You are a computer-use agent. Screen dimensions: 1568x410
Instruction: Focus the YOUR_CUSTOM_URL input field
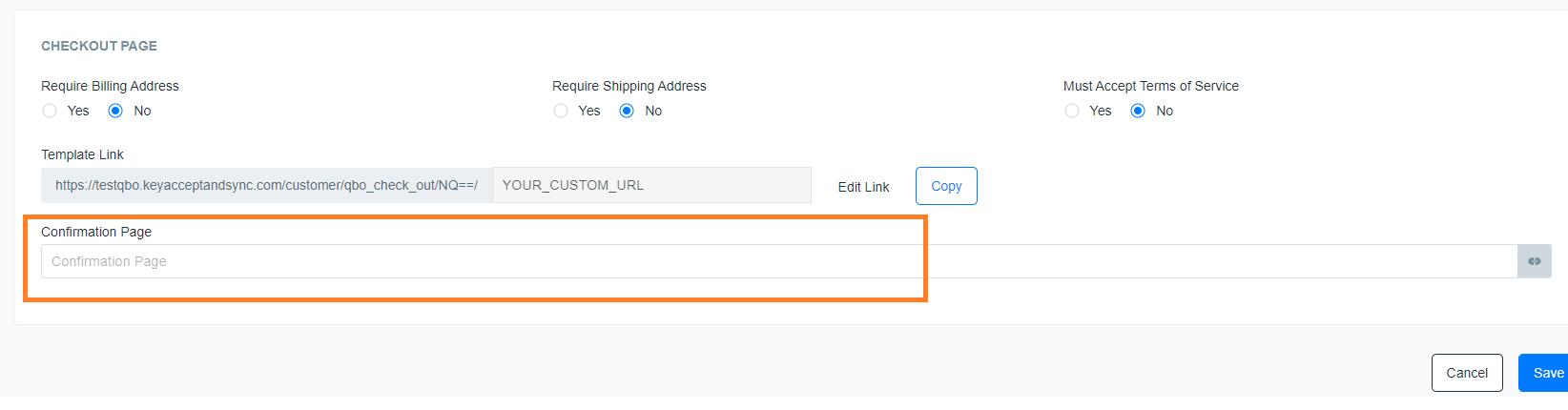(x=651, y=185)
